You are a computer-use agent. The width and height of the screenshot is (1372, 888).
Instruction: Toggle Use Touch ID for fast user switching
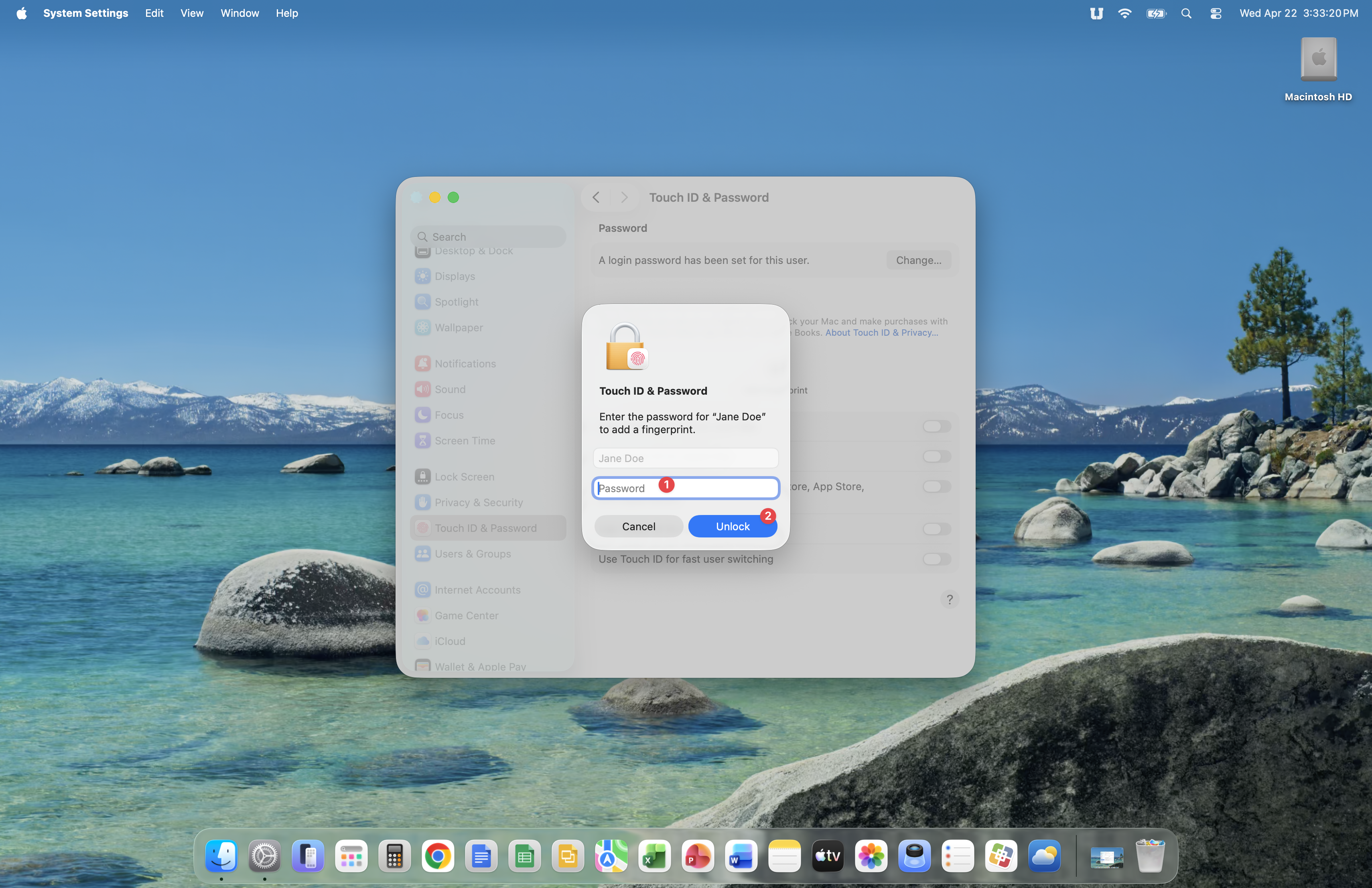click(936, 559)
